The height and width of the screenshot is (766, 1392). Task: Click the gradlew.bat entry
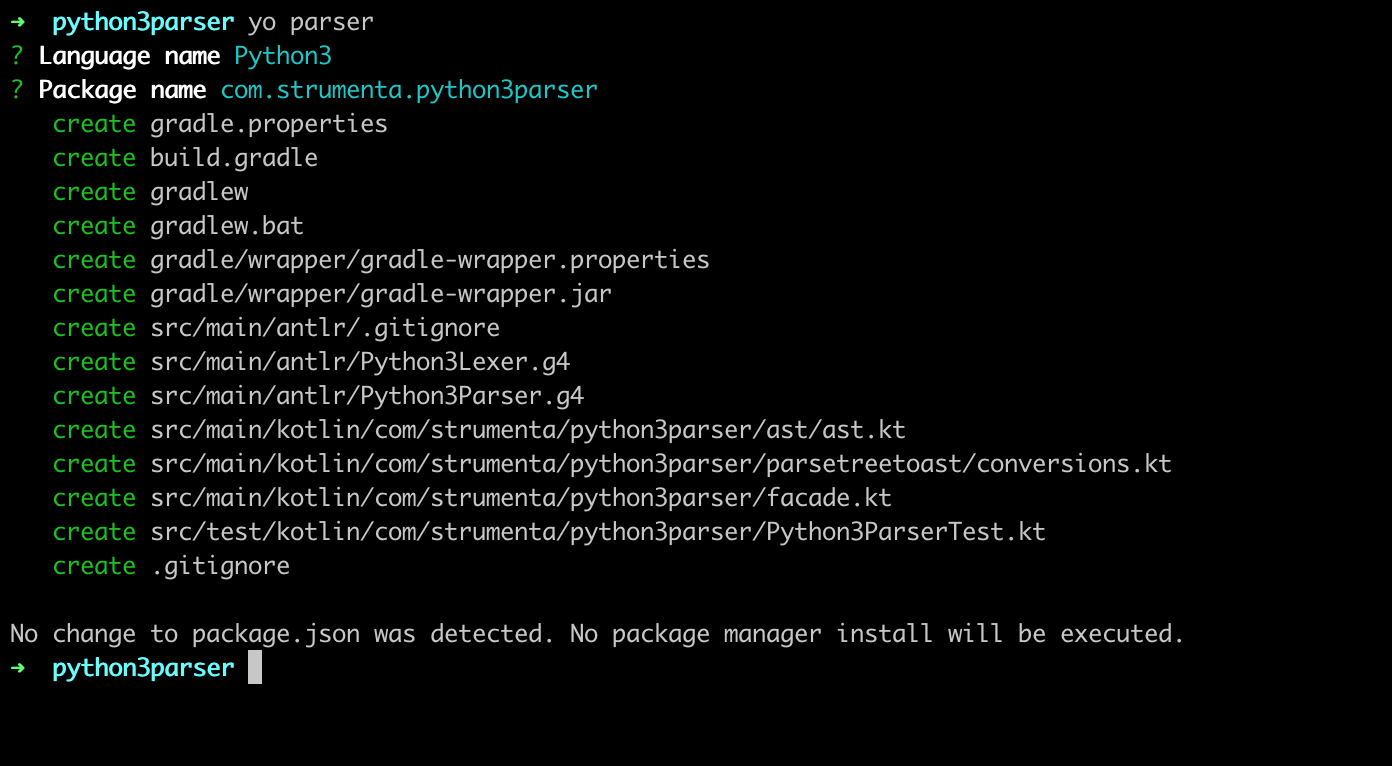point(227,226)
